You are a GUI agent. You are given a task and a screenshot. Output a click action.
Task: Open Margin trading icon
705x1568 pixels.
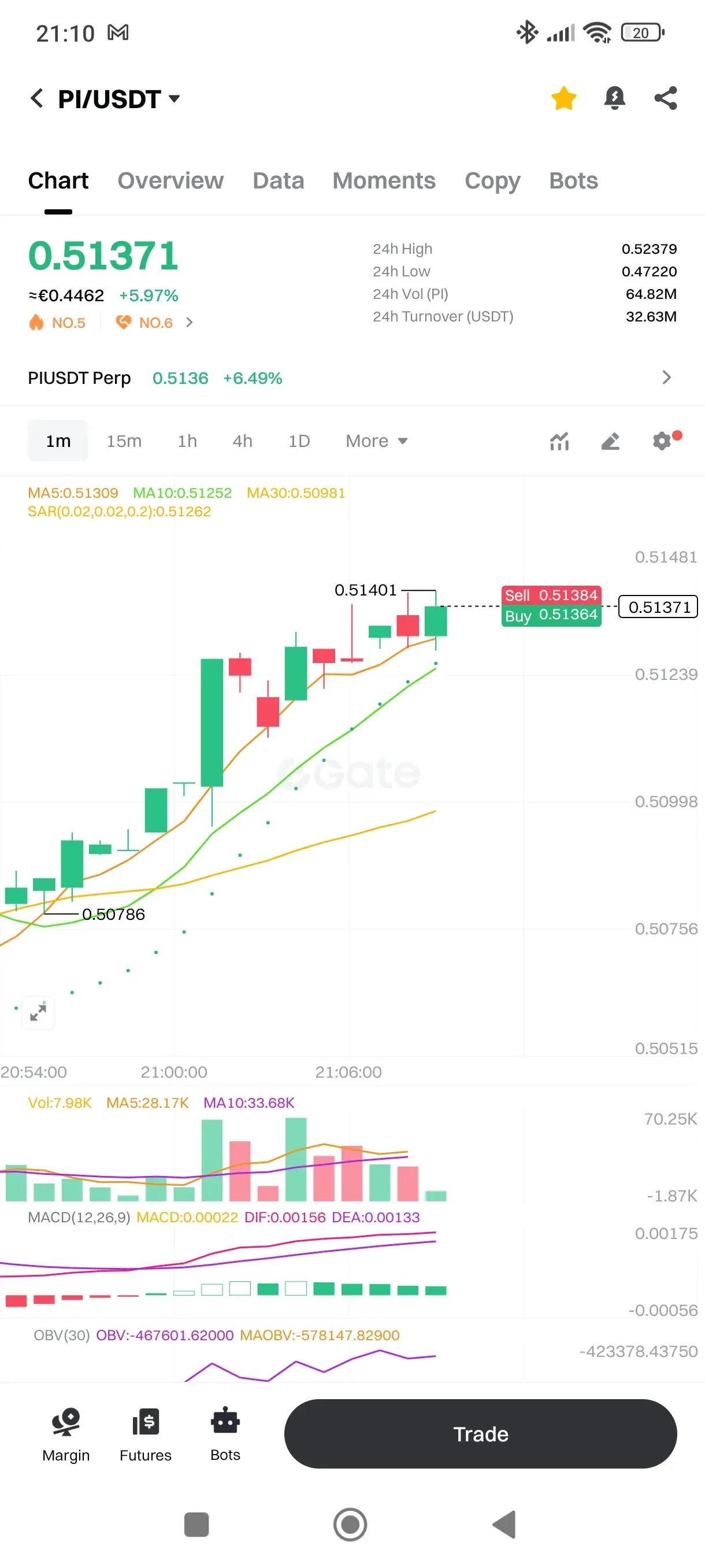click(66, 1434)
